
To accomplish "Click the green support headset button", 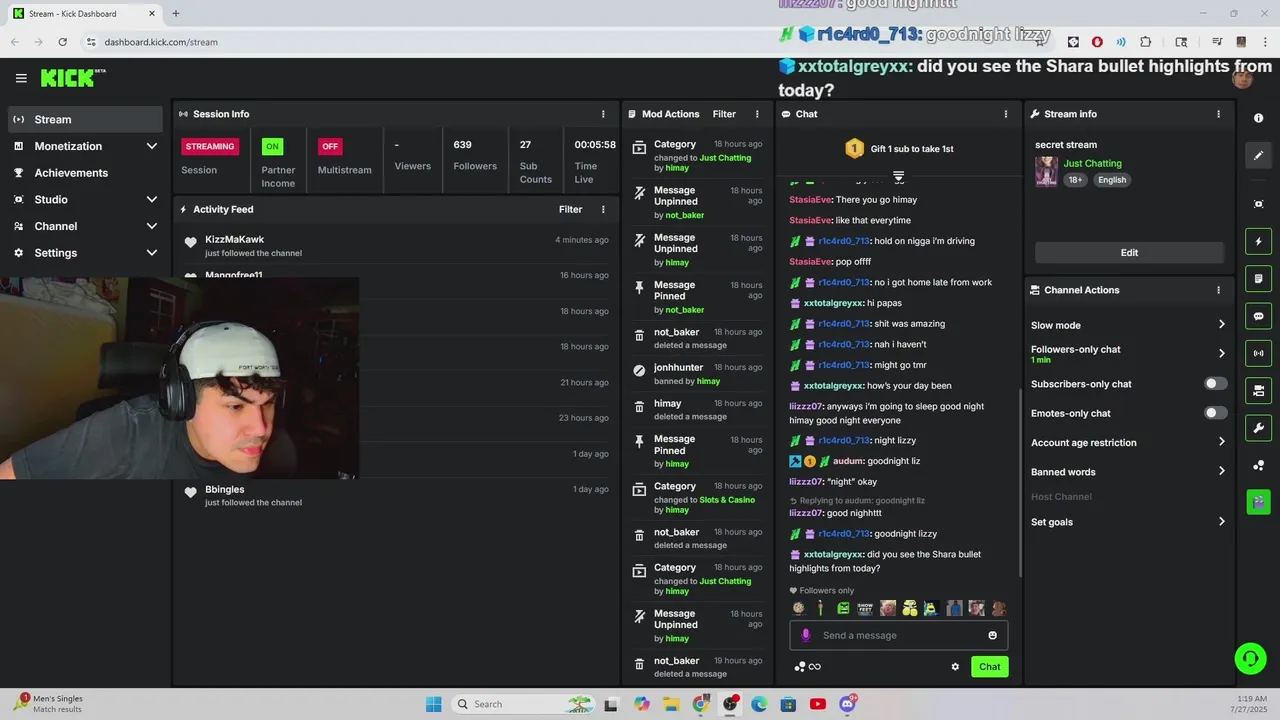I will (1250, 657).
